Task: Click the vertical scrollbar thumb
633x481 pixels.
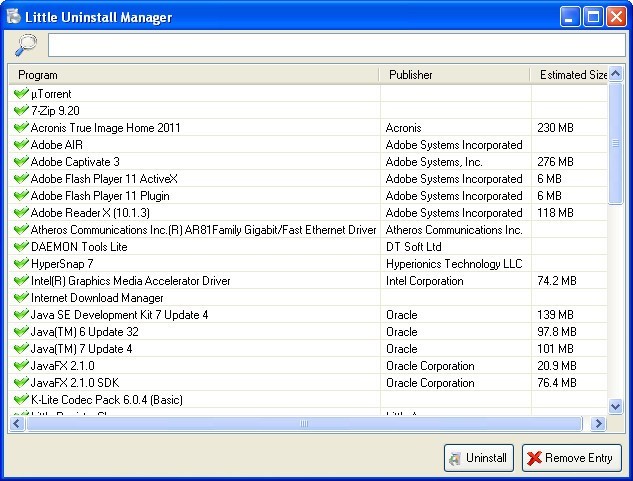Action: 616,143
